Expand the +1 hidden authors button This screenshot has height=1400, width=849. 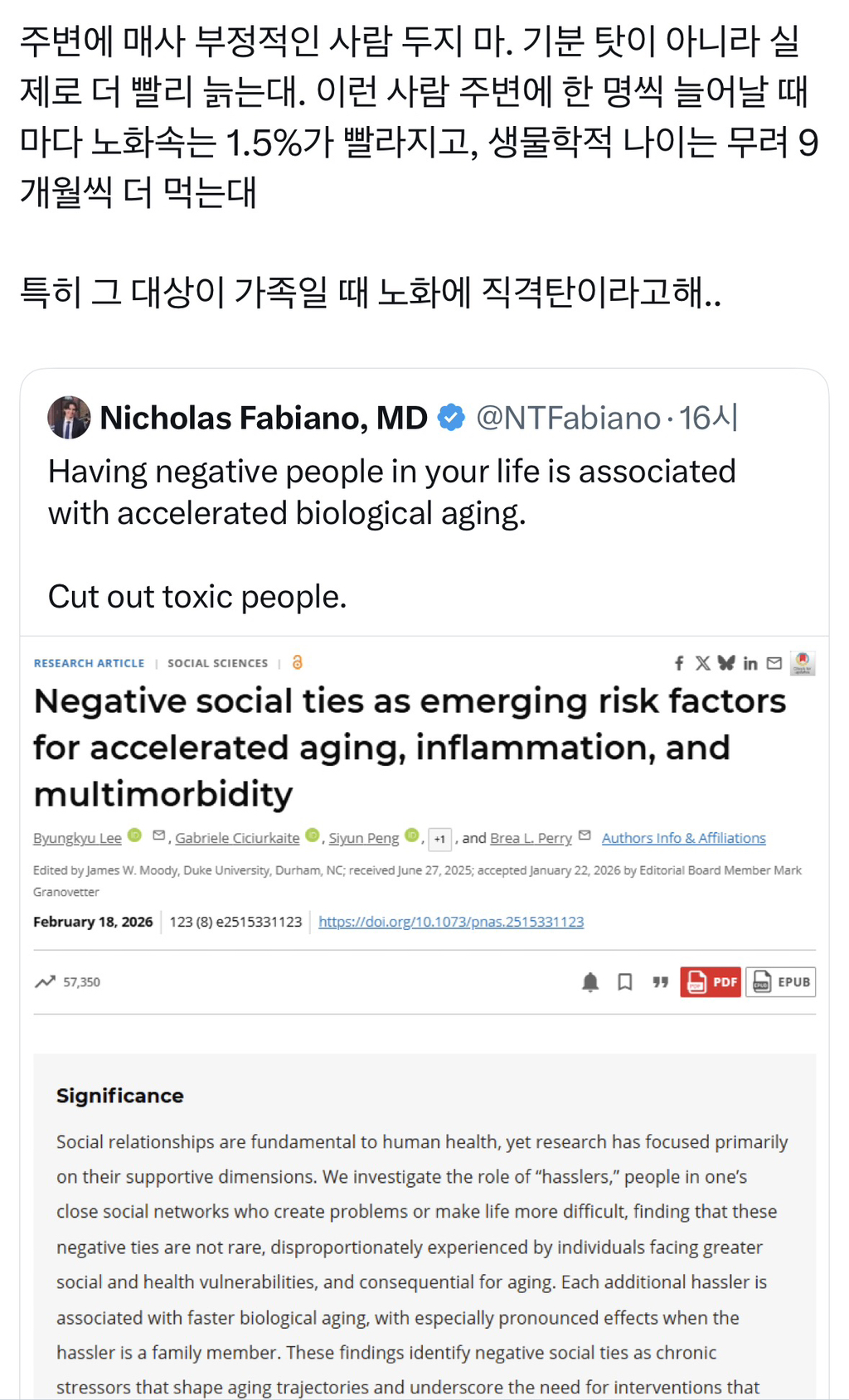click(439, 839)
